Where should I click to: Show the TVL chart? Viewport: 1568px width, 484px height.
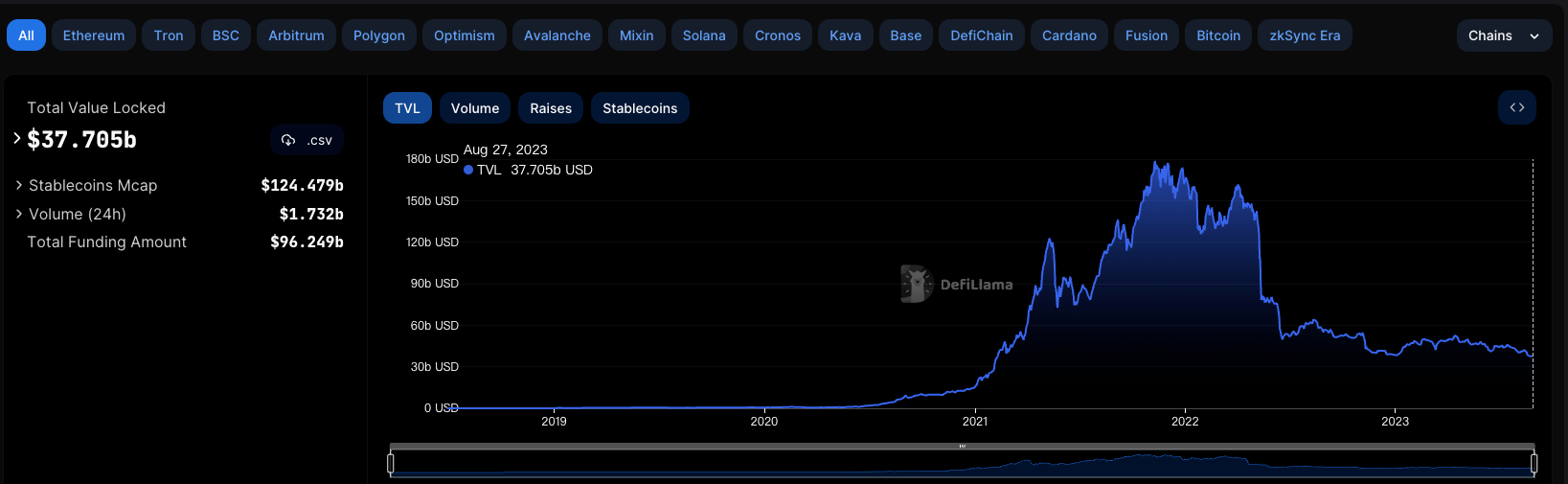pos(408,108)
